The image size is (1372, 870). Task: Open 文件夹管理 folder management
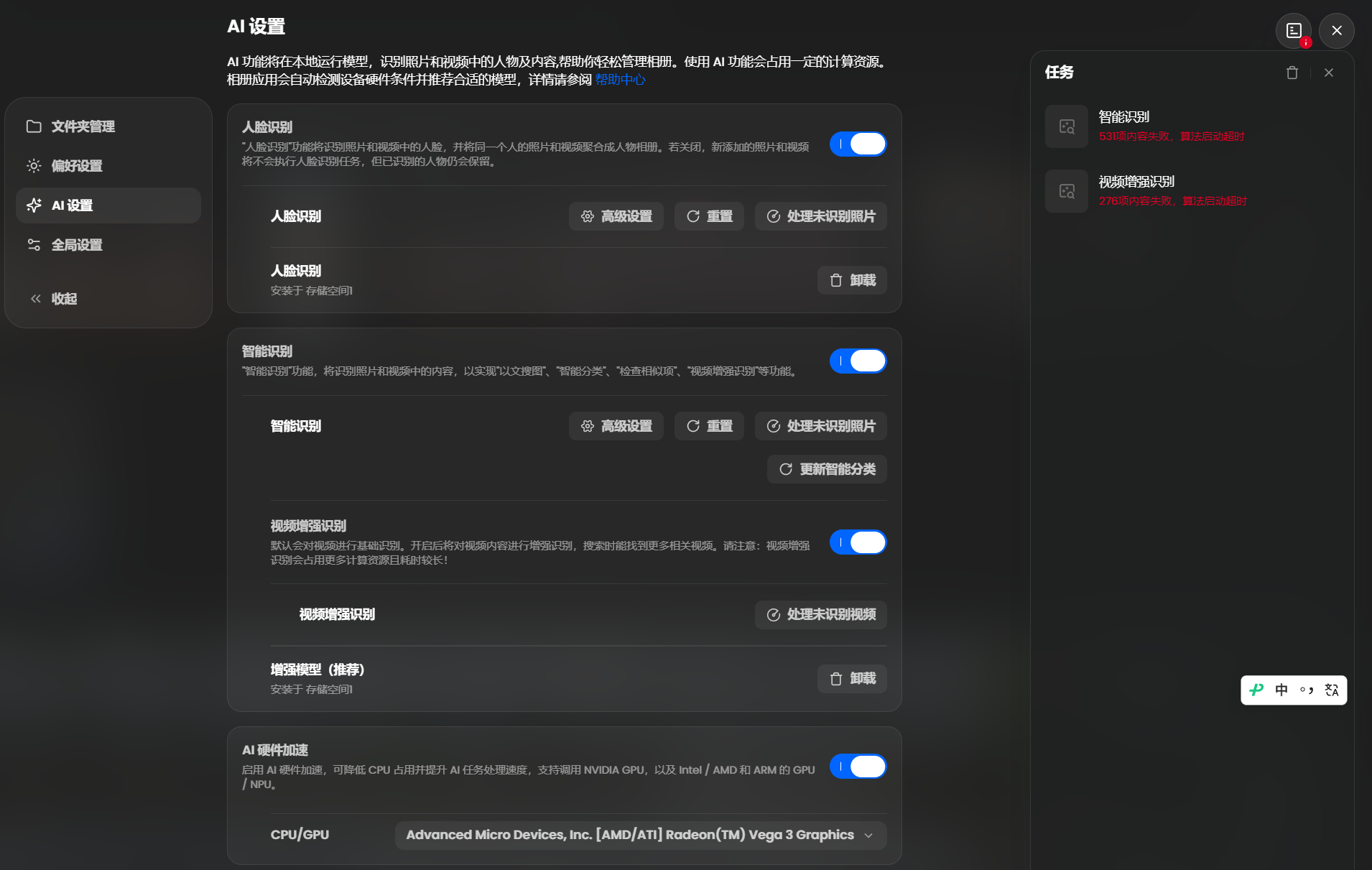pos(108,126)
